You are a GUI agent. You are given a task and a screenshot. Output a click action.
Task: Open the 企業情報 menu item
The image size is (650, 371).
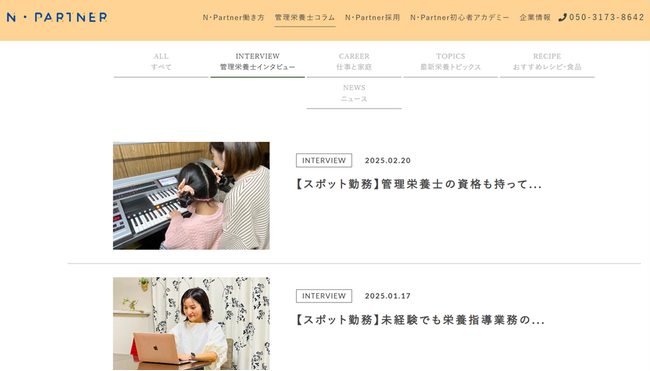[535, 17]
